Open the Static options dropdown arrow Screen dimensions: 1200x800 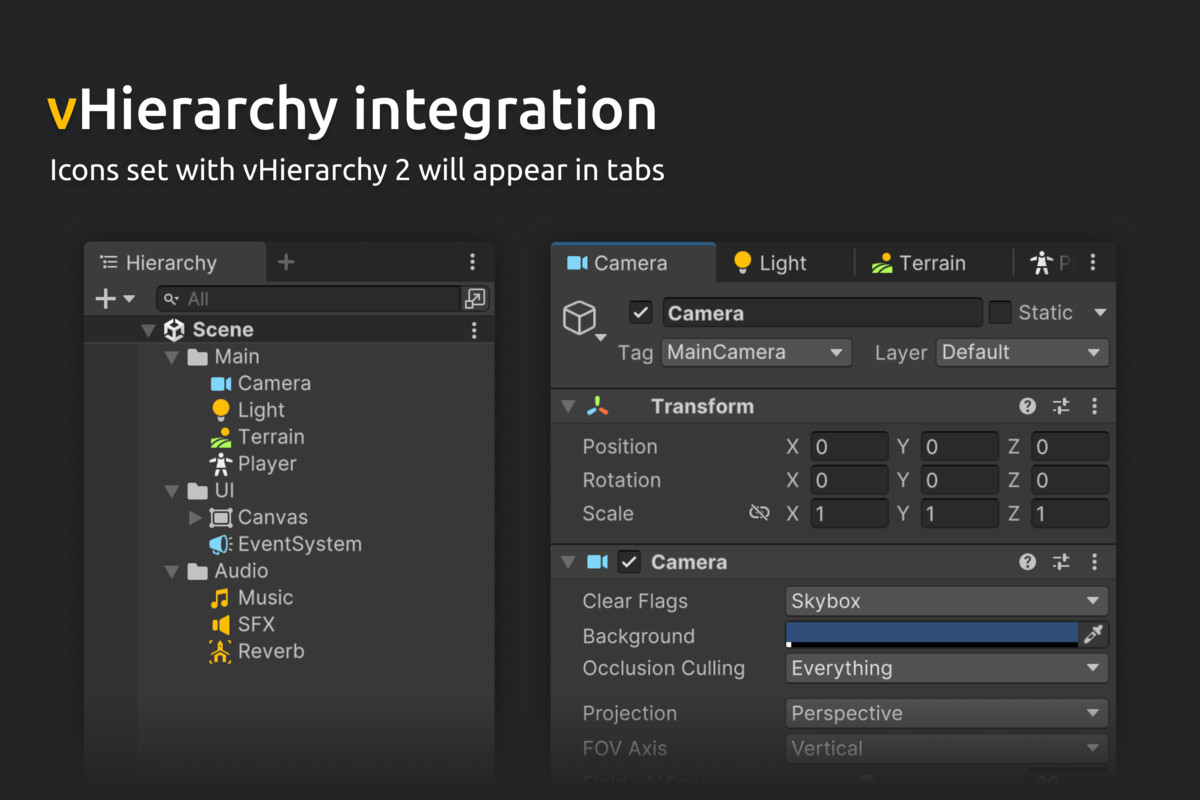[x=1100, y=312]
